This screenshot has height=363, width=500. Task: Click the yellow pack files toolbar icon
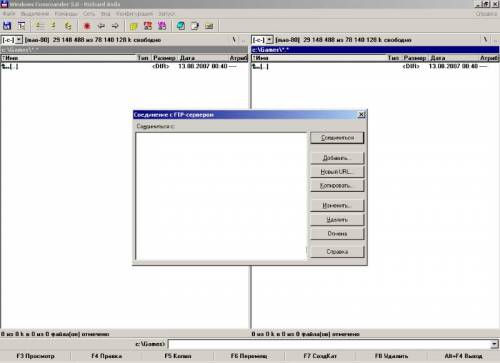[x=134, y=26]
